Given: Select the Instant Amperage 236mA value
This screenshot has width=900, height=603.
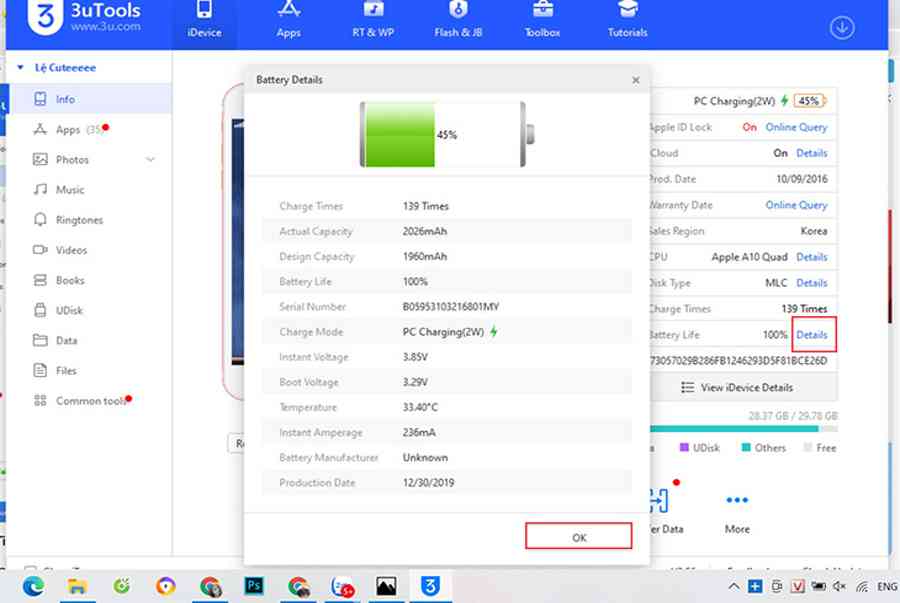Looking at the screenshot, I should point(419,433).
